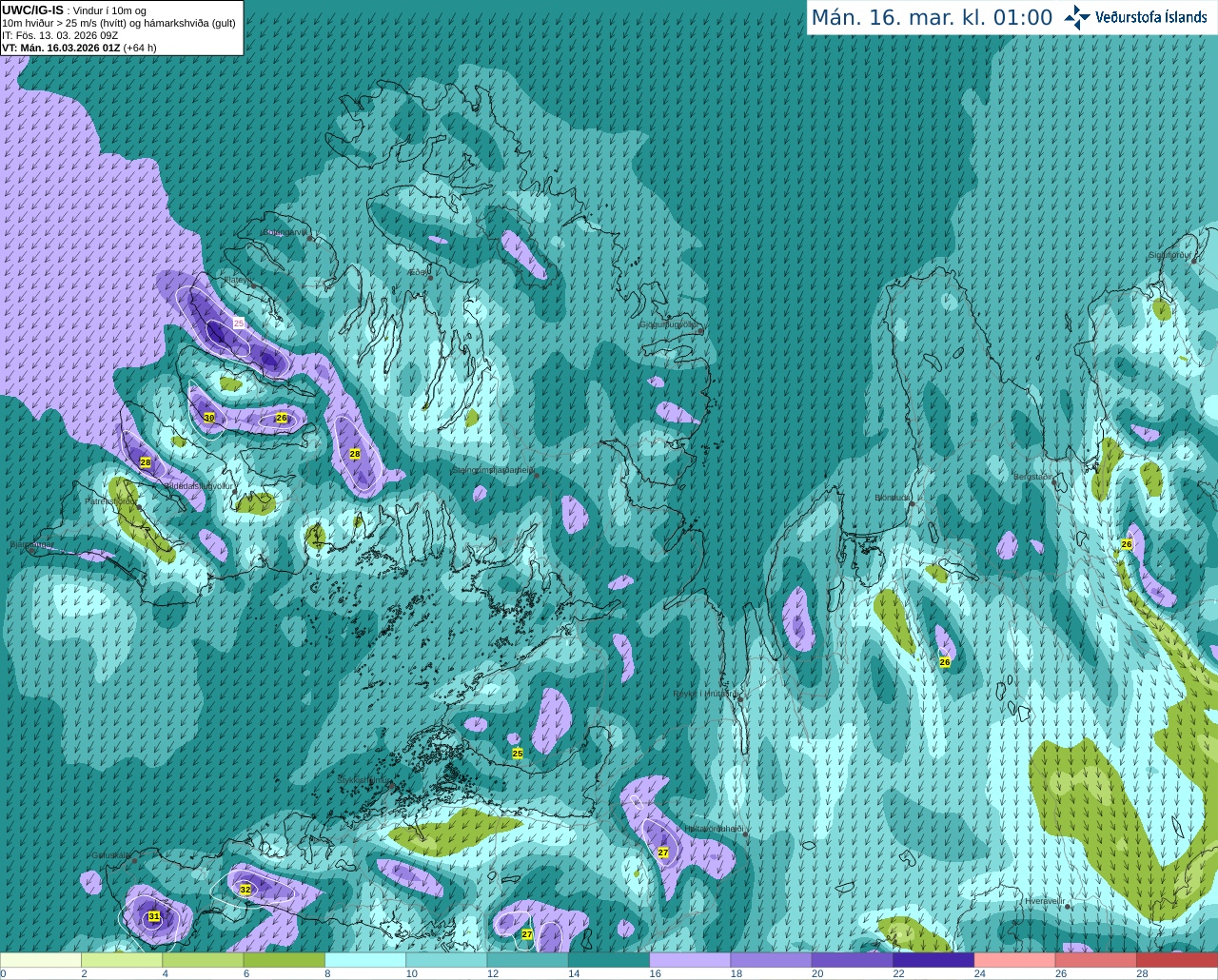This screenshot has width=1218, height=980.
Task: Click the Stykkishólmur station label
Action: [363, 779]
